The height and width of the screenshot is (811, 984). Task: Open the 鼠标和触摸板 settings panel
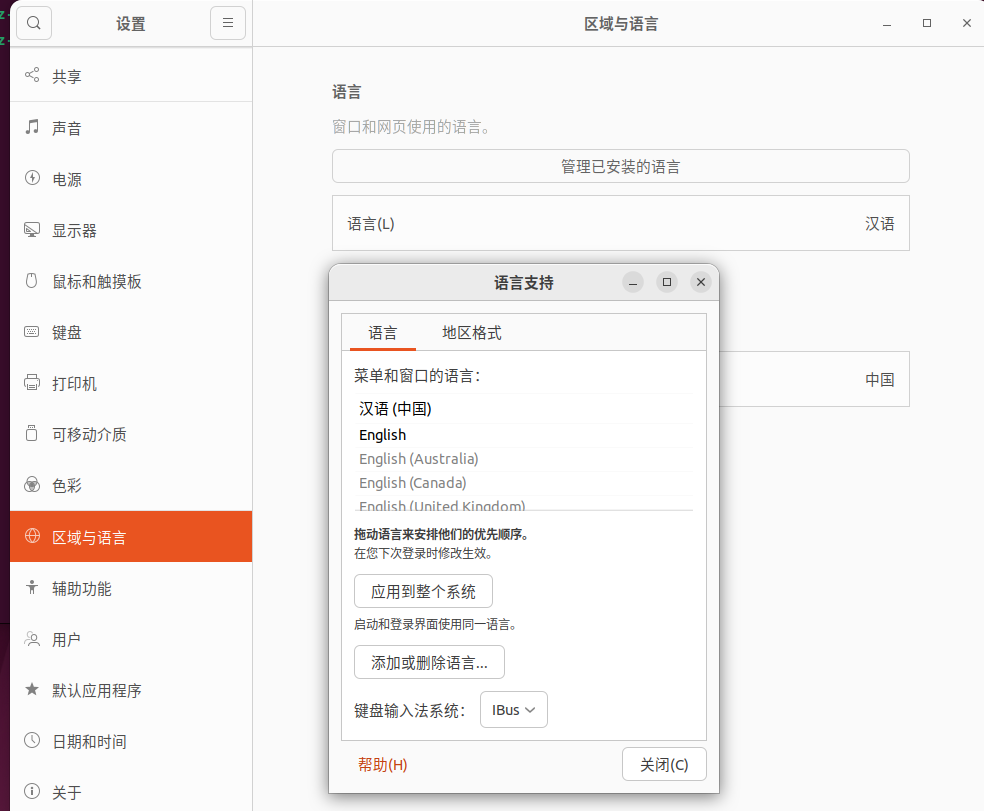click(131, 281)
